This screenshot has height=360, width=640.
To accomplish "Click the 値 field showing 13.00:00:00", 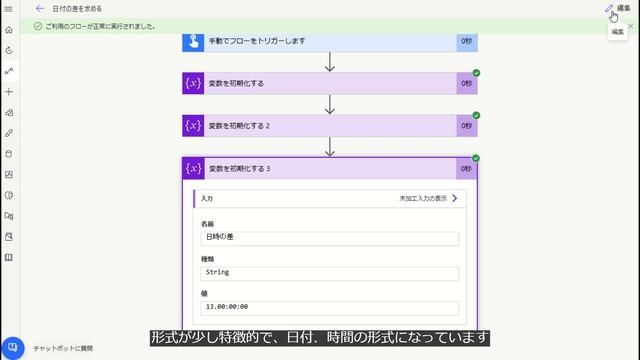I will 329,308.
